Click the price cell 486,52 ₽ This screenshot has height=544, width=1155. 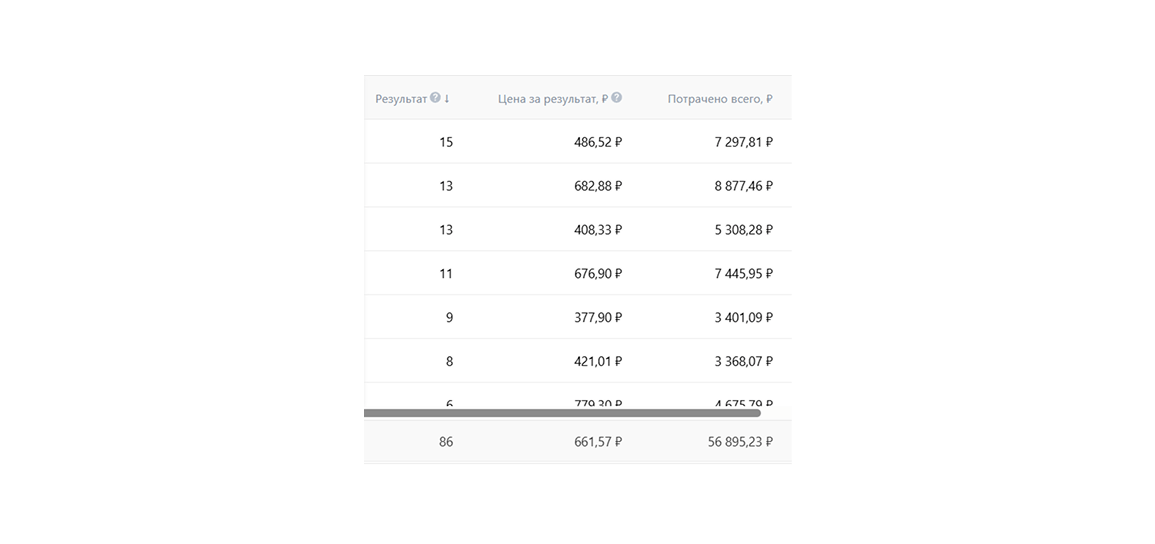click(598, 142)
